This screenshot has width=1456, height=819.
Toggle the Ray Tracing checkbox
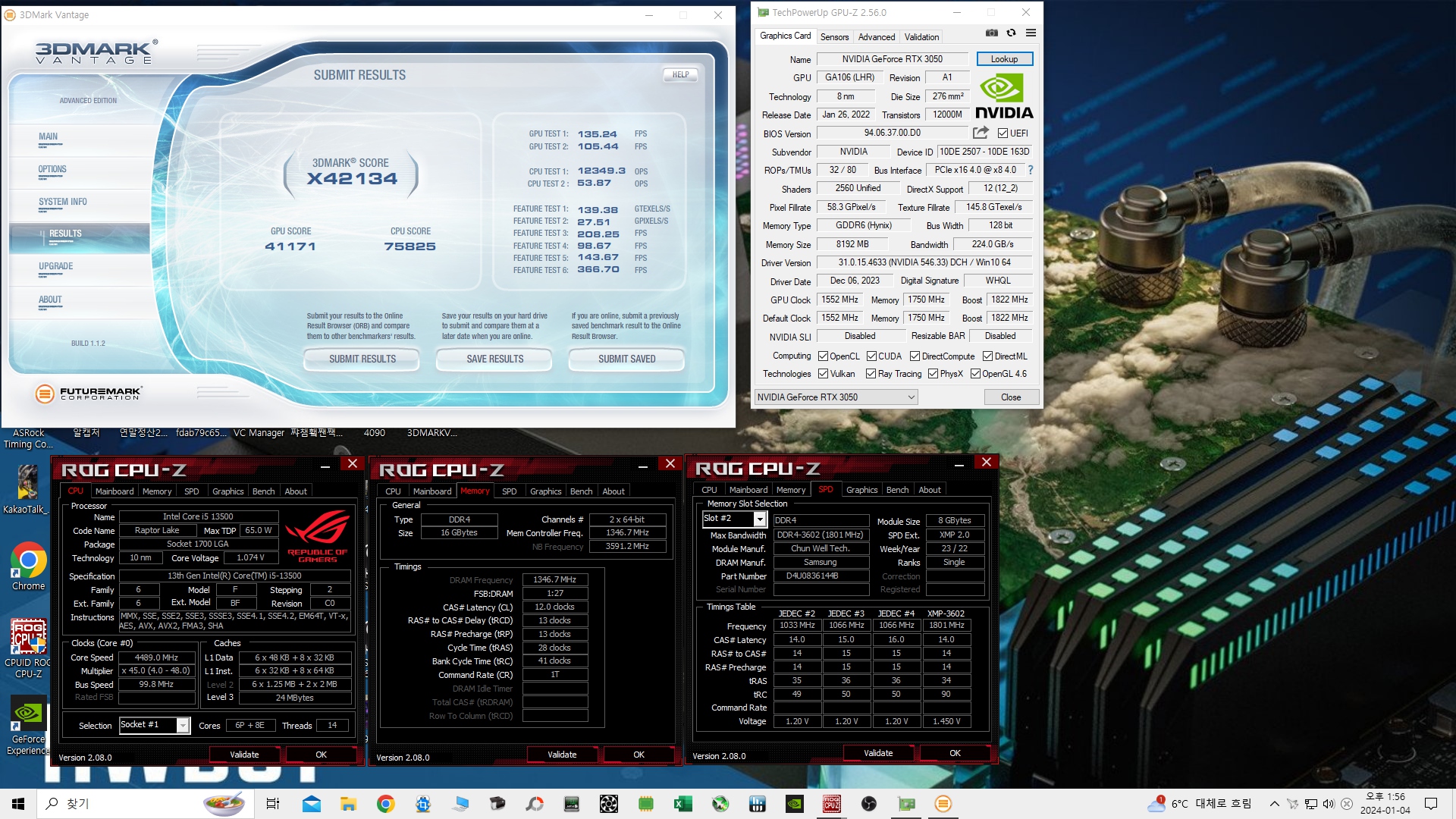[871, 374]
